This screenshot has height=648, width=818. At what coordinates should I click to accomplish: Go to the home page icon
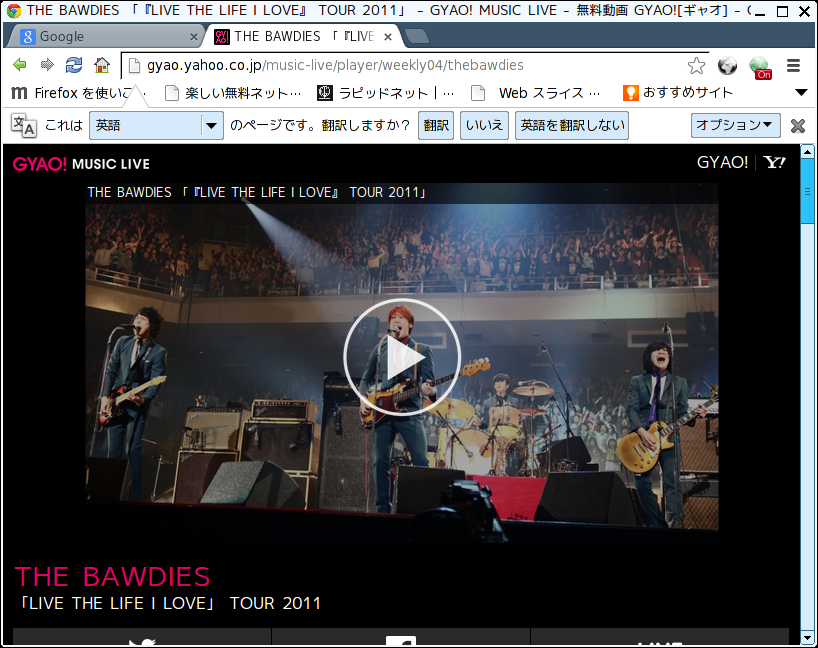tap(102, 65)
